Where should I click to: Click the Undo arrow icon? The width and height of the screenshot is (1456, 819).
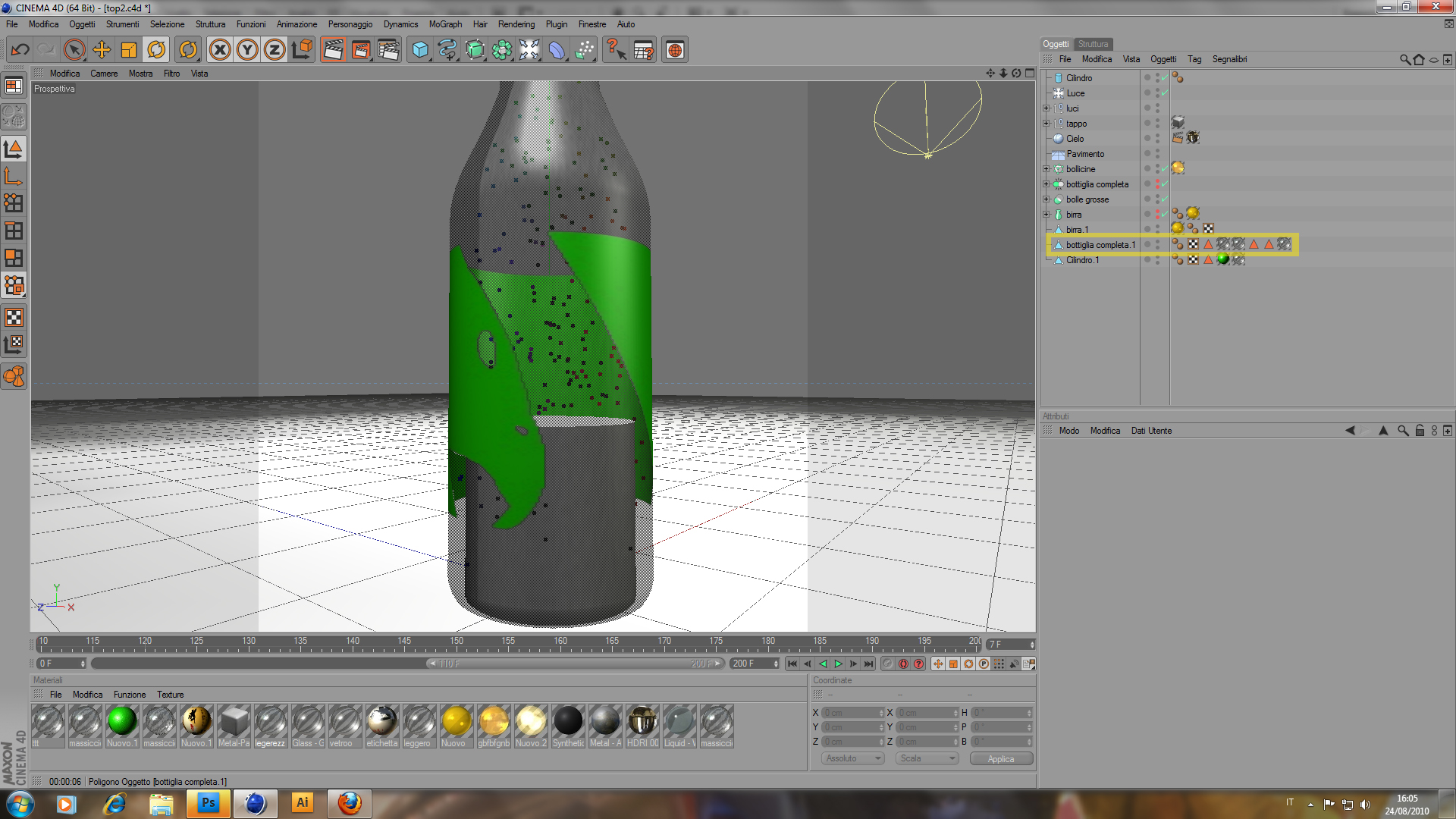(20, 50)
